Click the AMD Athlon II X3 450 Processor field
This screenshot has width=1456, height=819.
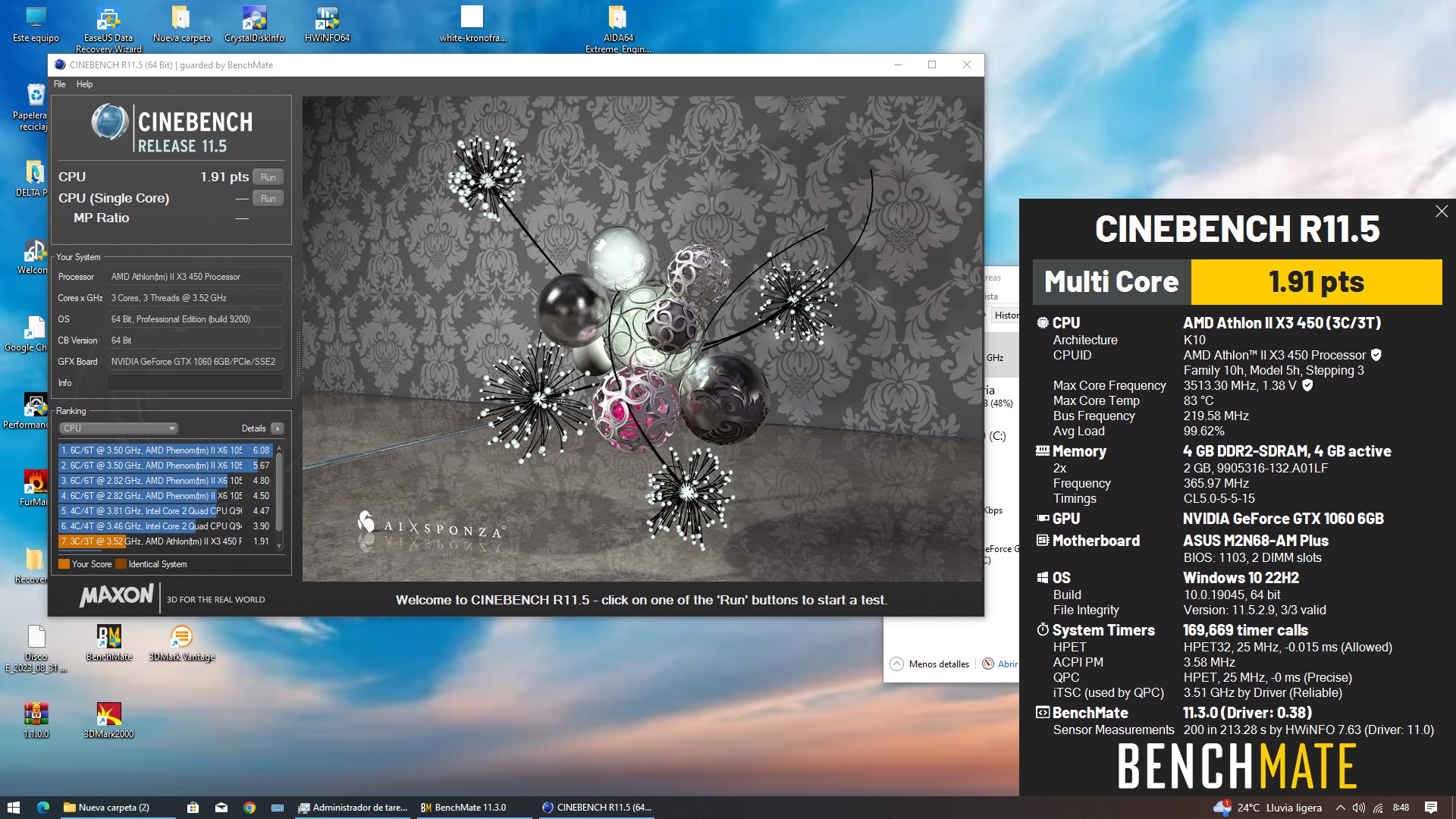point(195,277)
